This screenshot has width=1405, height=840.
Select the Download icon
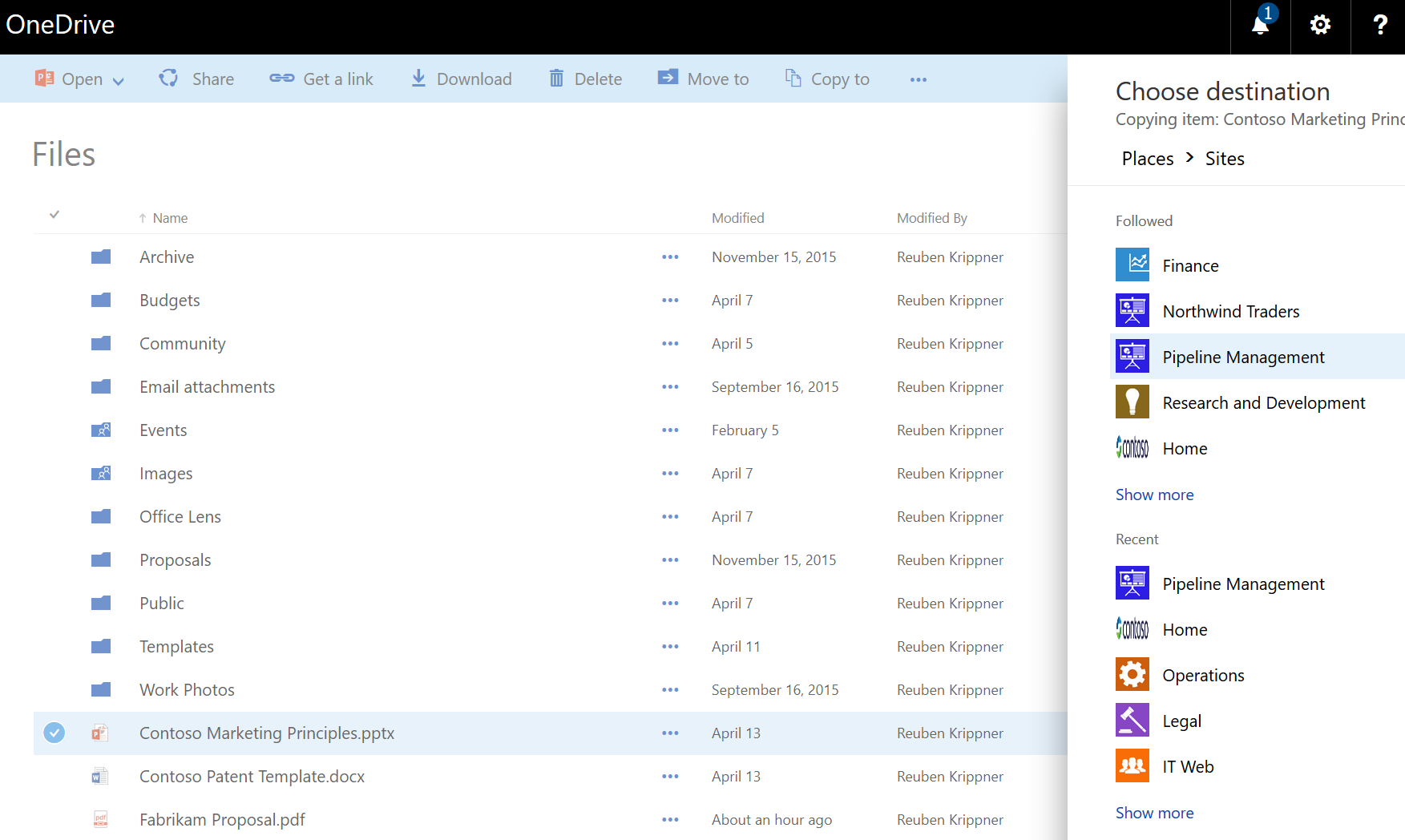418,79
